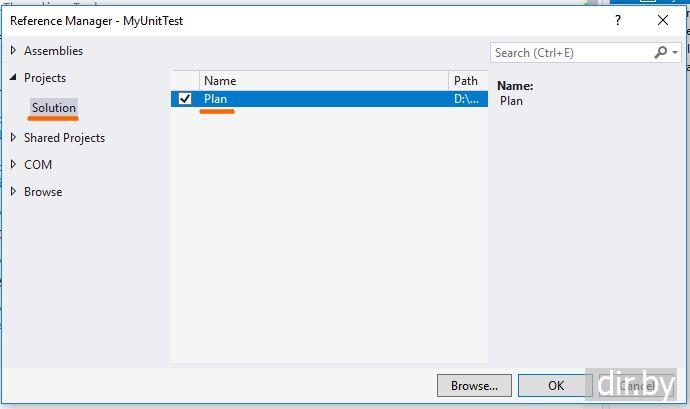Select the Shared Projects category
The height and width of the screenshot is (409, 690).
click(x=64, y=138)
